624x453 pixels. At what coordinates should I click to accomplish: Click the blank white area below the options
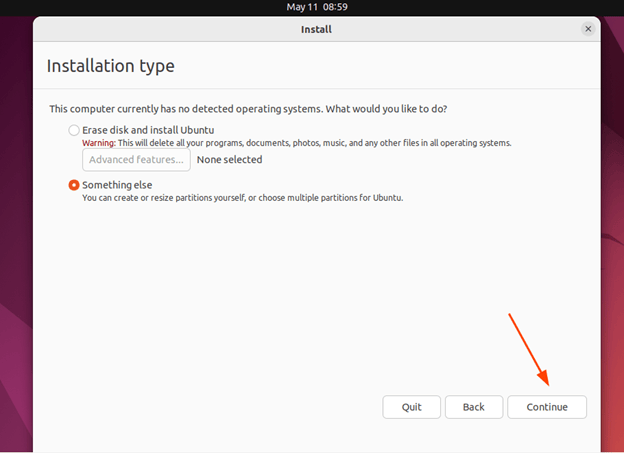(x=300, y=300)
